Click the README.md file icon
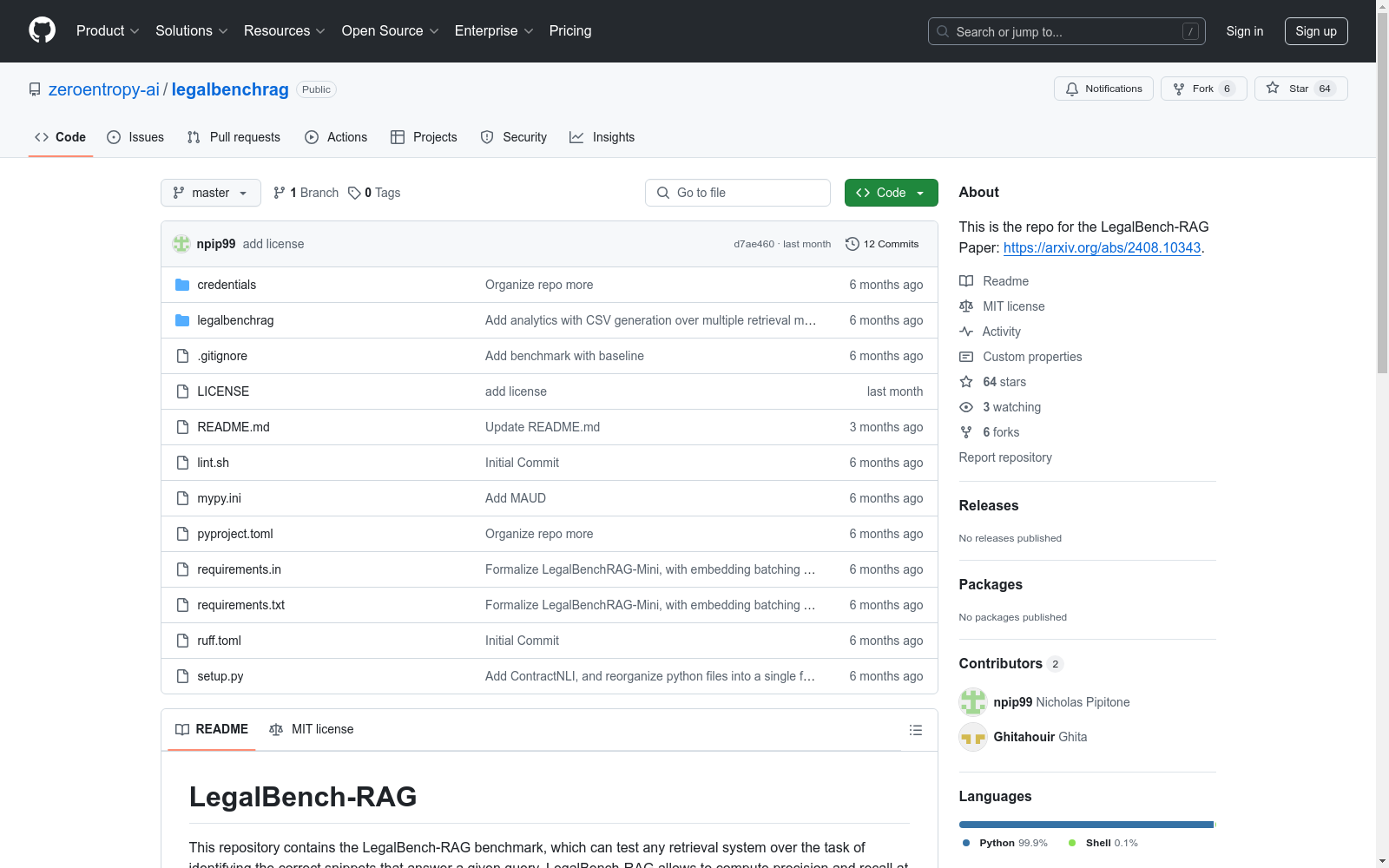This screenshot has width=1389, height=868. click(x=182, y=427)
